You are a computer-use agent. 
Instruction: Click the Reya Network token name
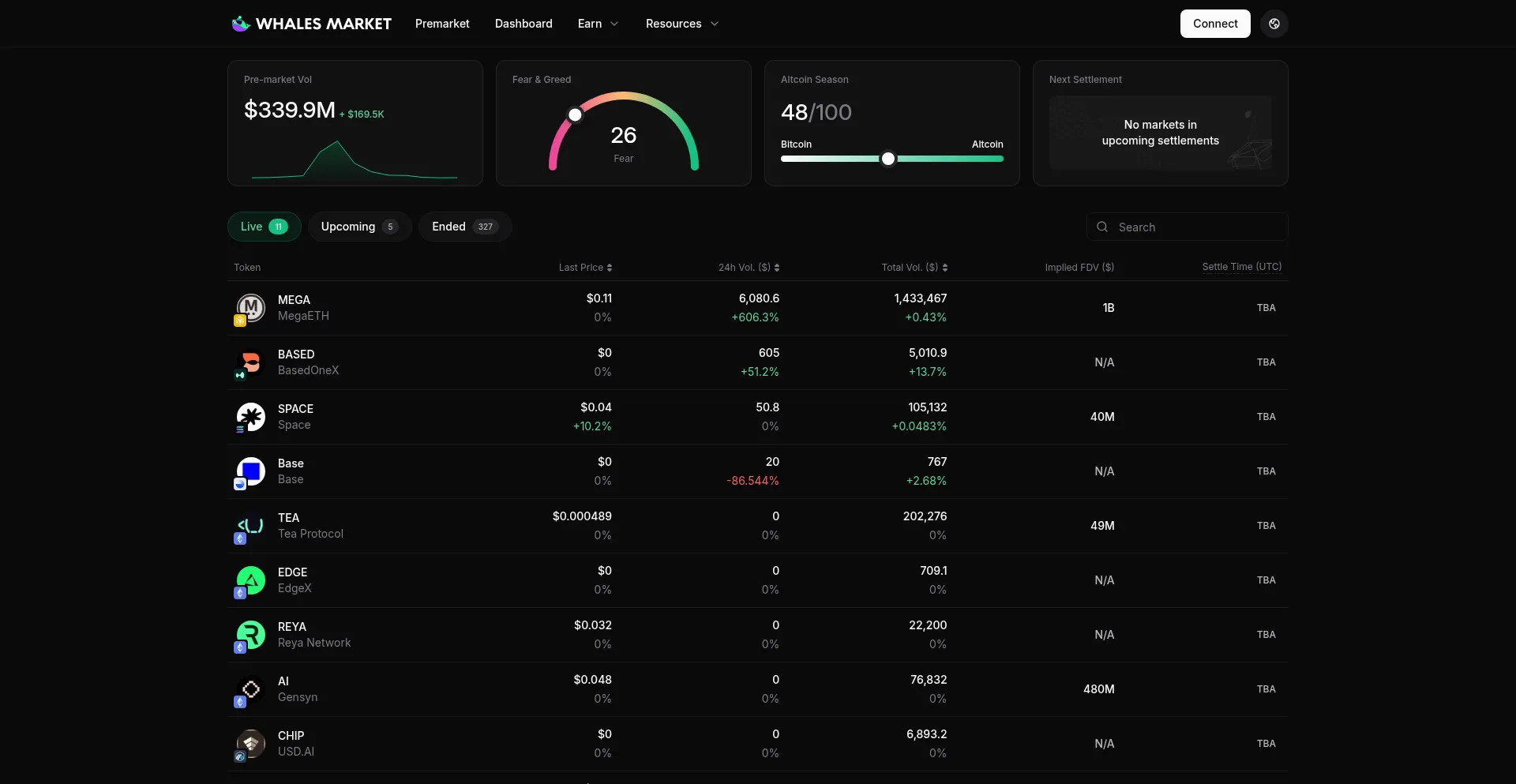click(314, 643)
